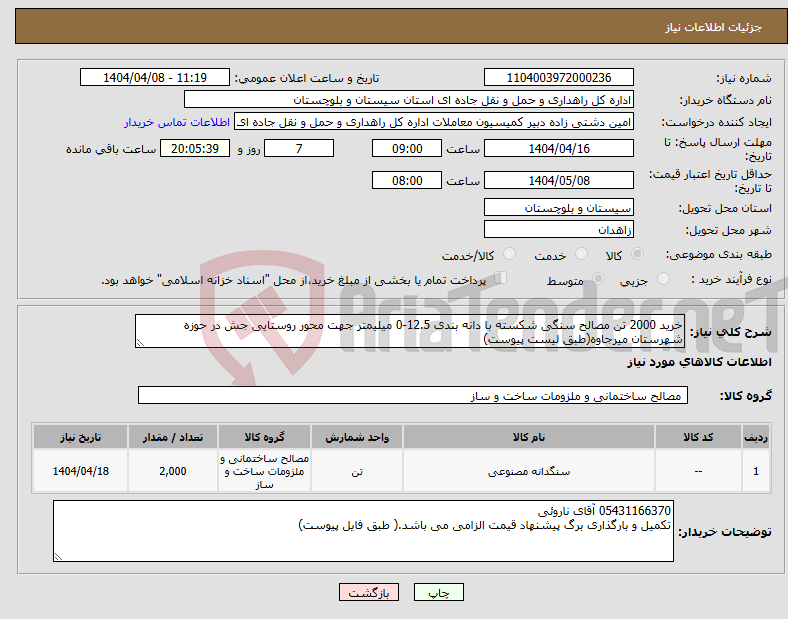Select the جزیی purchase type radio
788x619 pixels.
[663, 278]
